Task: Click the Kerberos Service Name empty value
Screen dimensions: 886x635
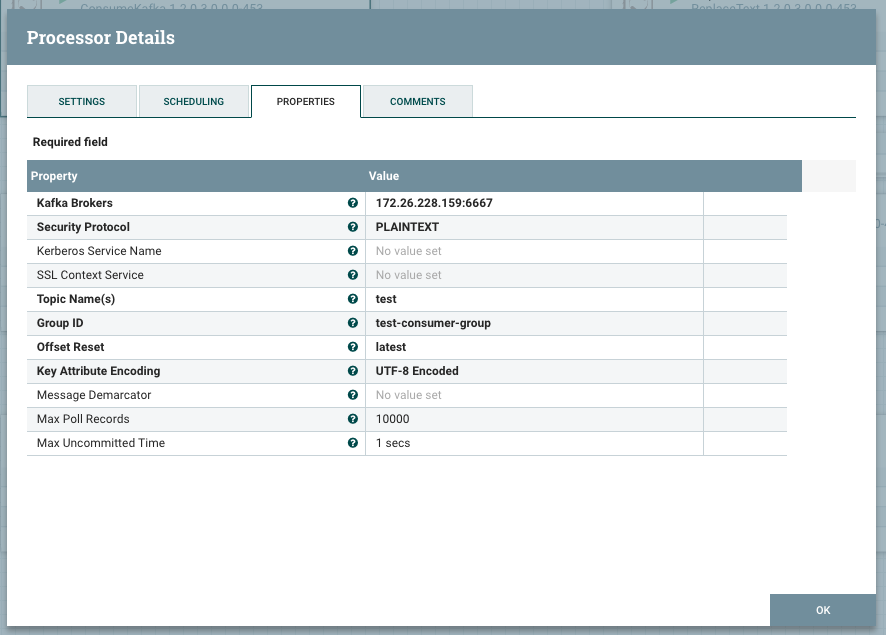Action: click(409, 251)
